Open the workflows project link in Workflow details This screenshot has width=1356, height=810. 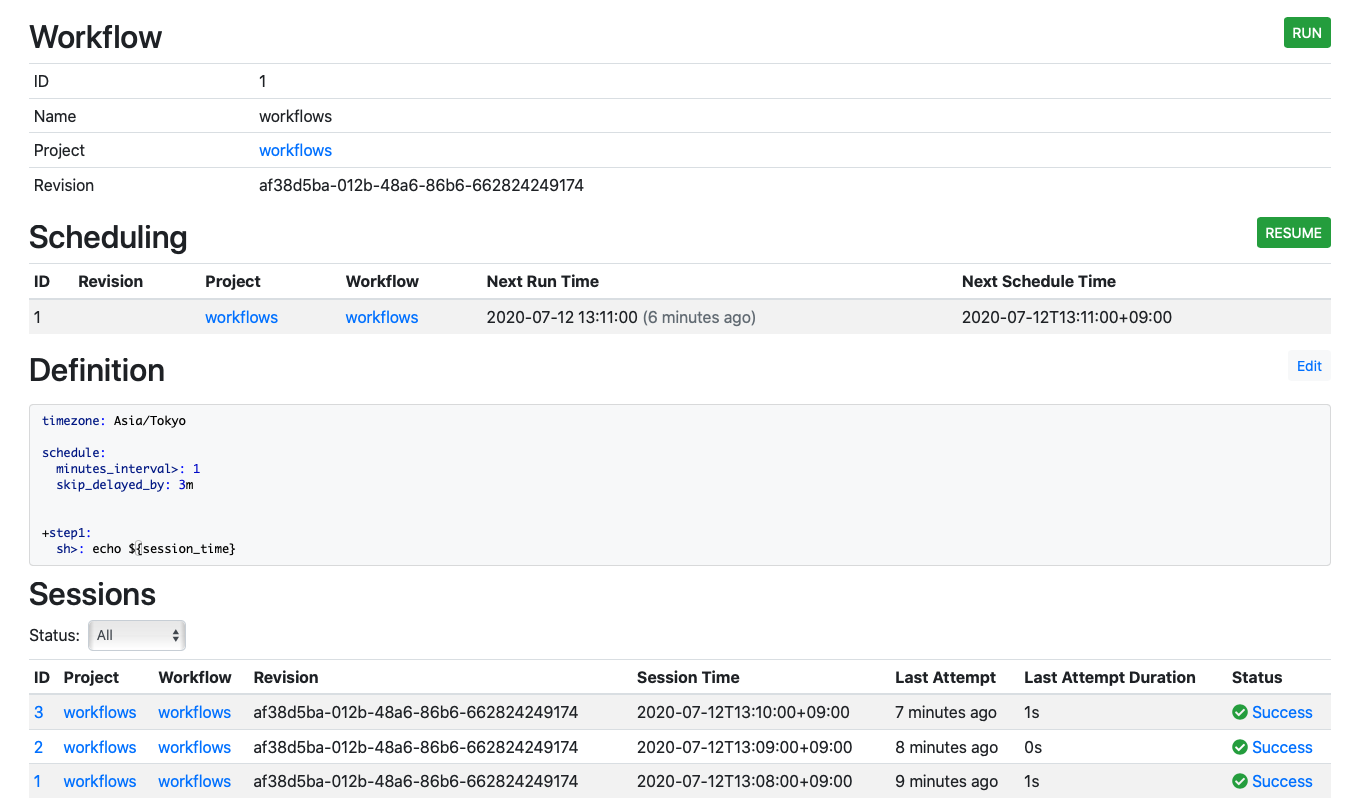pyautogui.click(x=295, y=150)
